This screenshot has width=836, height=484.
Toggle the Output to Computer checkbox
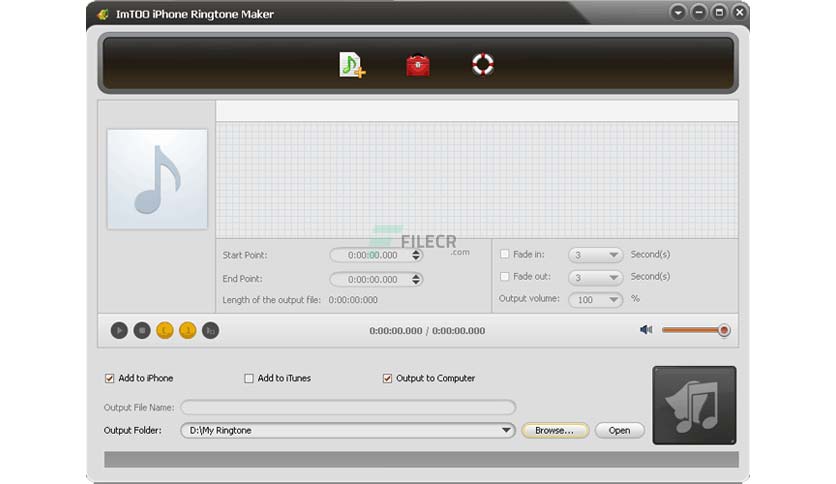387,378
